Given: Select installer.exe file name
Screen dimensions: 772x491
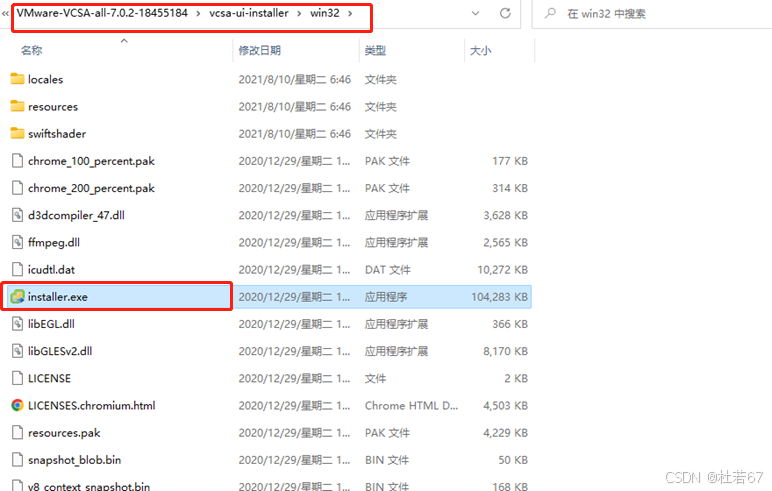Looking at the screenshot, I should coord(58,297).
